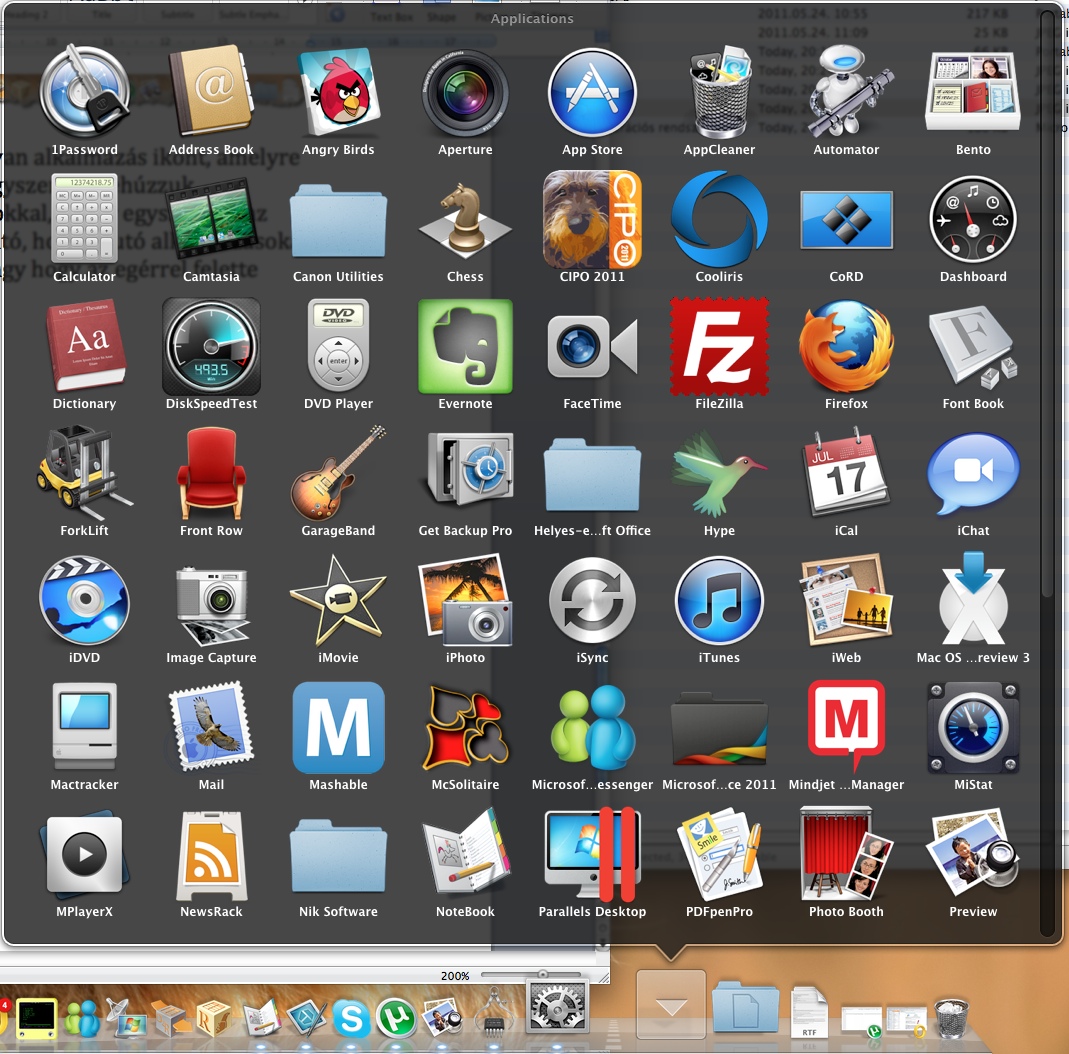Click the Applications stack scrollbar

coord(1048,303)
